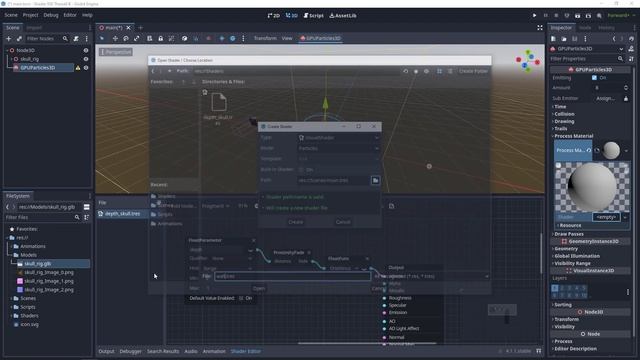Select the Move mode tool in viewport toolbar
This screenshot has height=360, width=640.
[x=115, y=38]
